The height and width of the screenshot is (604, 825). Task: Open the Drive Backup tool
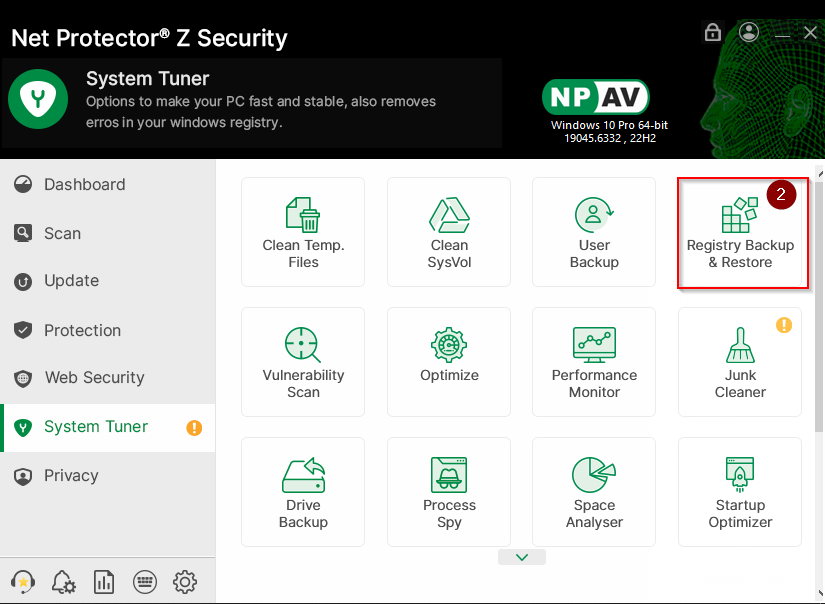pos(303,491)
